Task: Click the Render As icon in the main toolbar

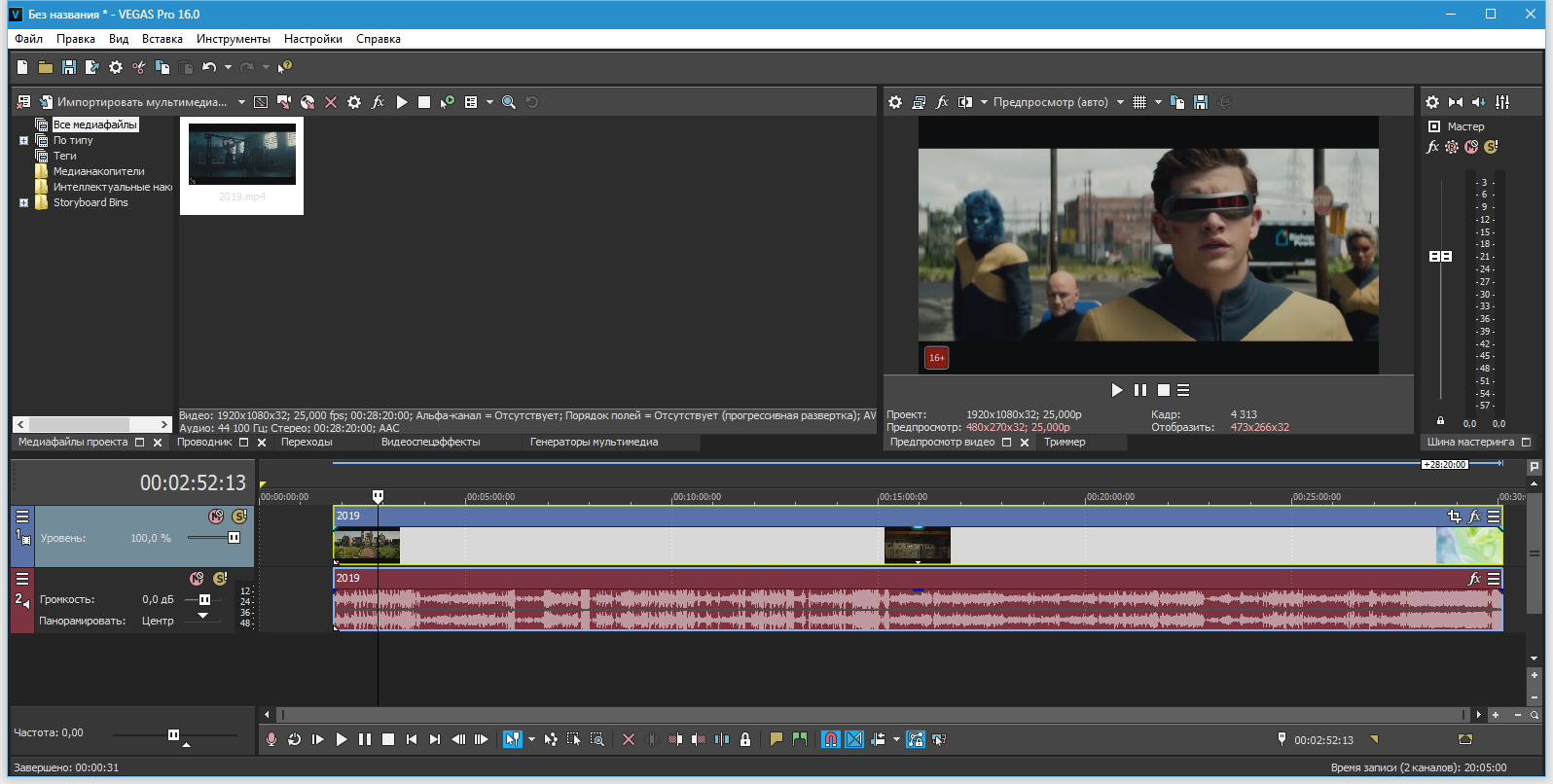Action: tap(92, 67)
